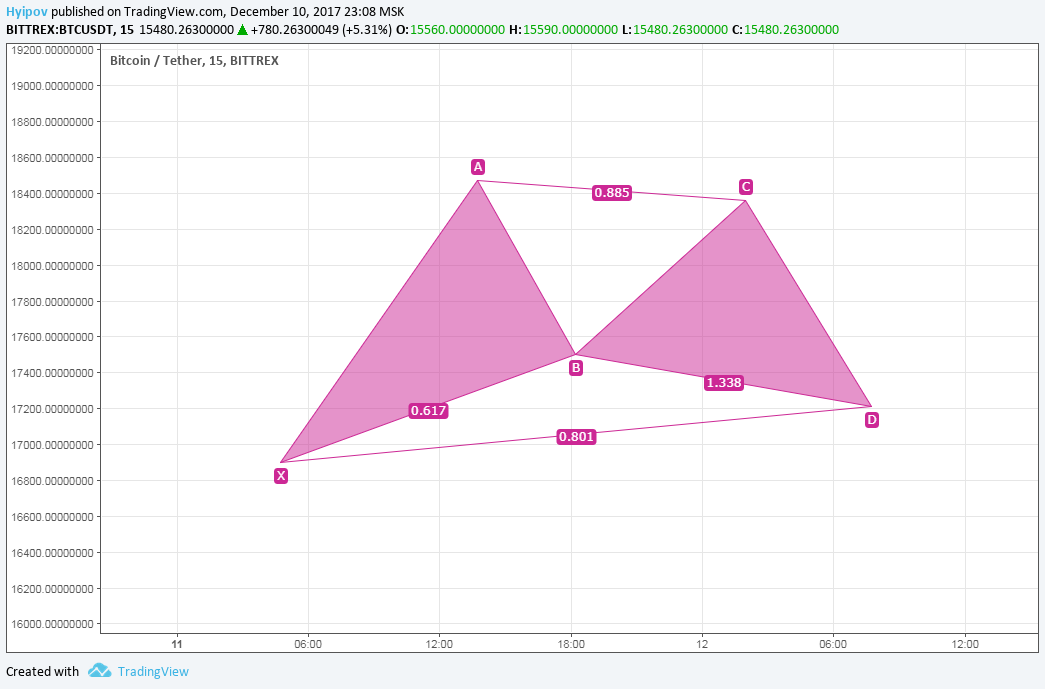Select pattern point label A
The height and width of the screenshot is (689, 1045).
(x=478, y=167)
